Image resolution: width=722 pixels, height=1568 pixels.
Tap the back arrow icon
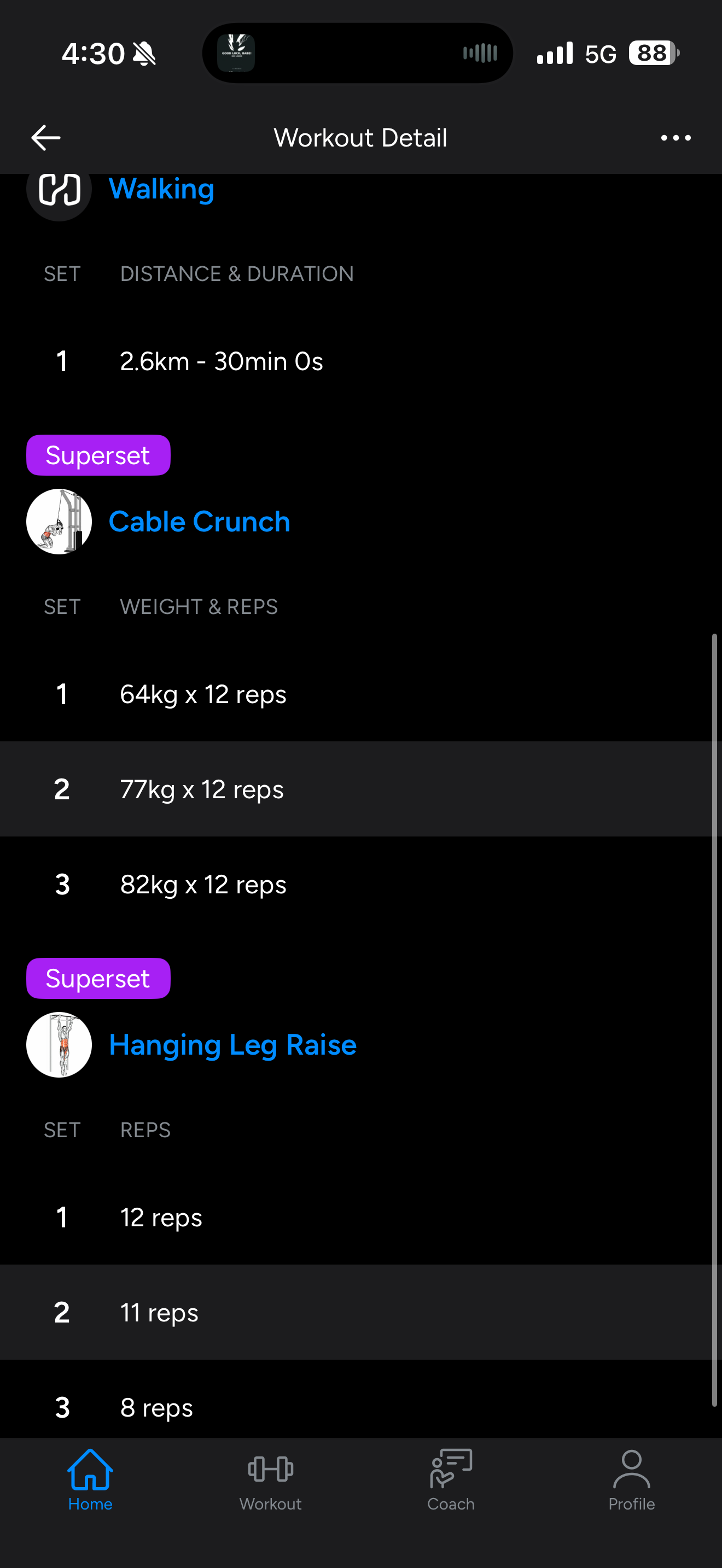click(45, 138)
